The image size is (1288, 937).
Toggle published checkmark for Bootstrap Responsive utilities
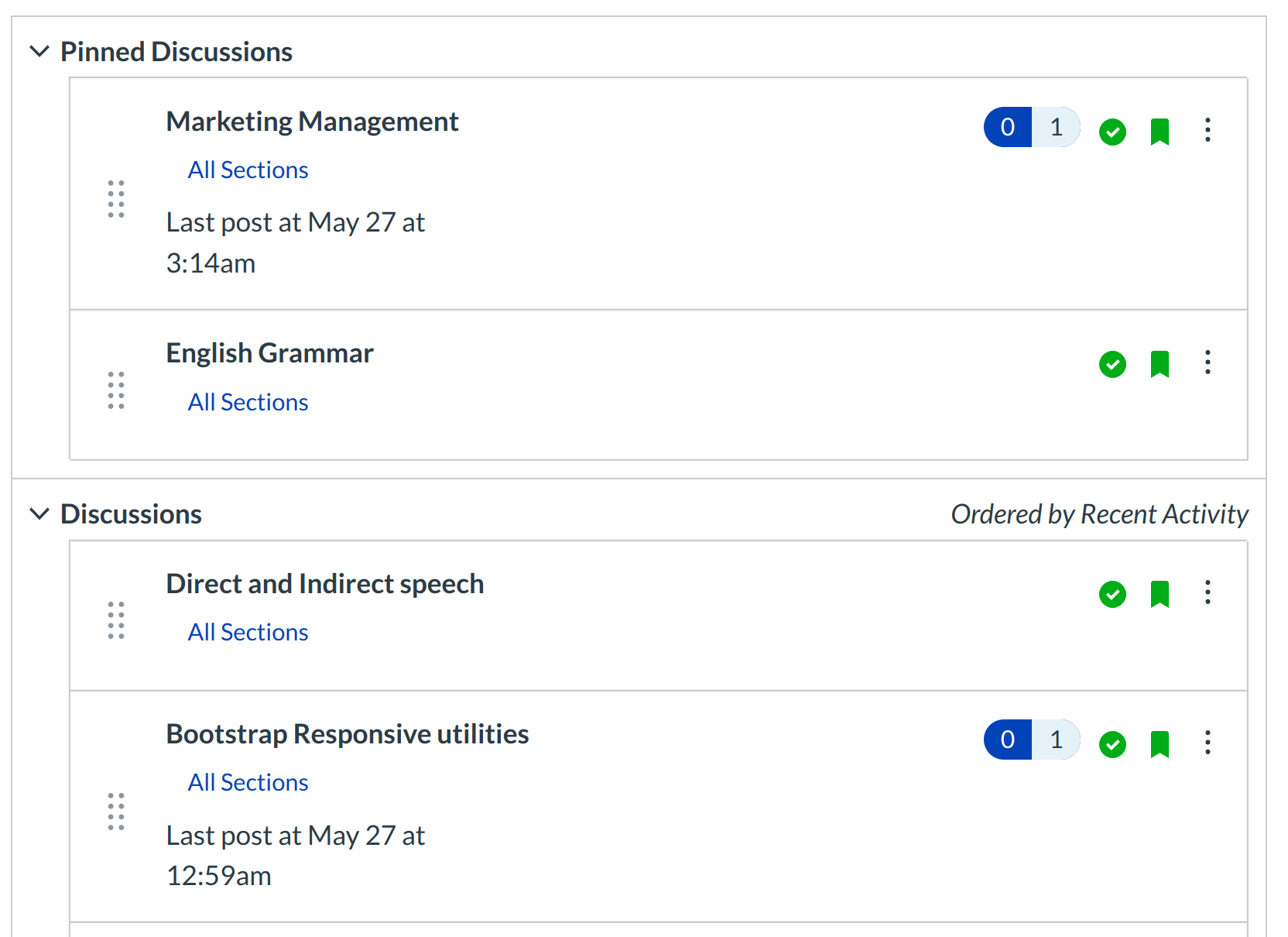1112,744
